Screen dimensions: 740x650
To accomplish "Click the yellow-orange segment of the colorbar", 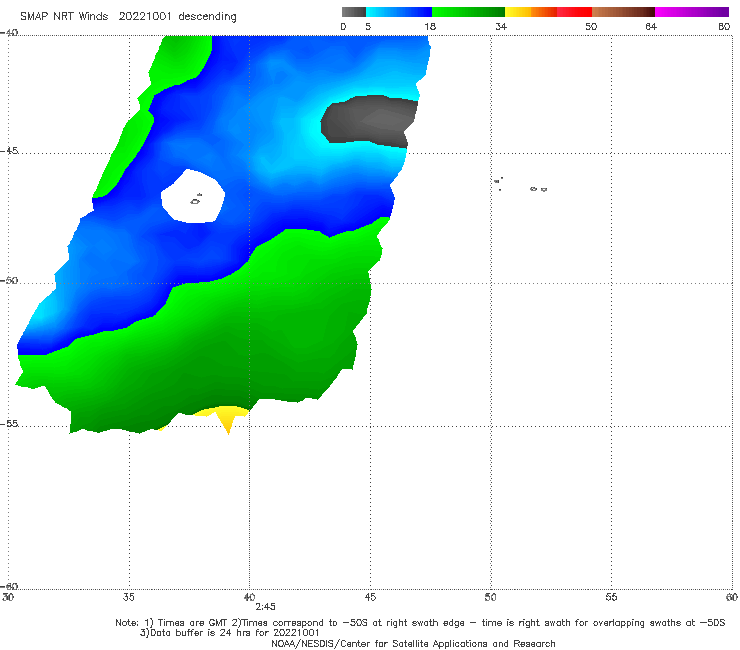I will (531, 12).
